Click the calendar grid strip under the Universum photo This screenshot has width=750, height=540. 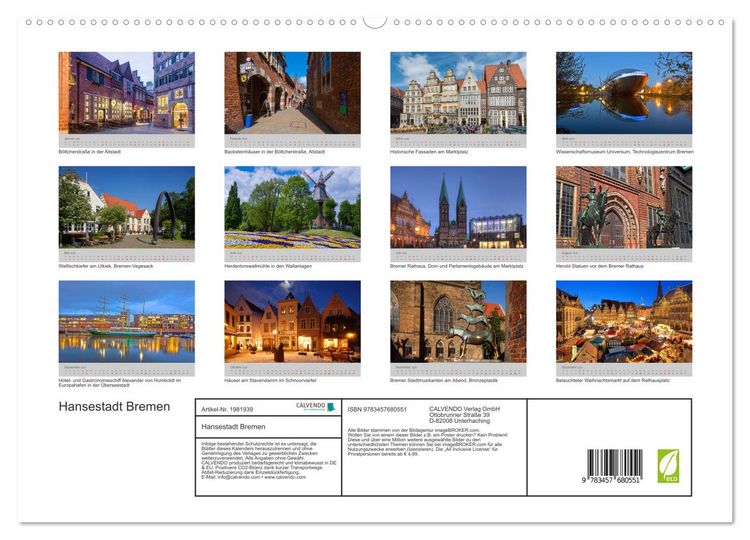click(624, 141)
